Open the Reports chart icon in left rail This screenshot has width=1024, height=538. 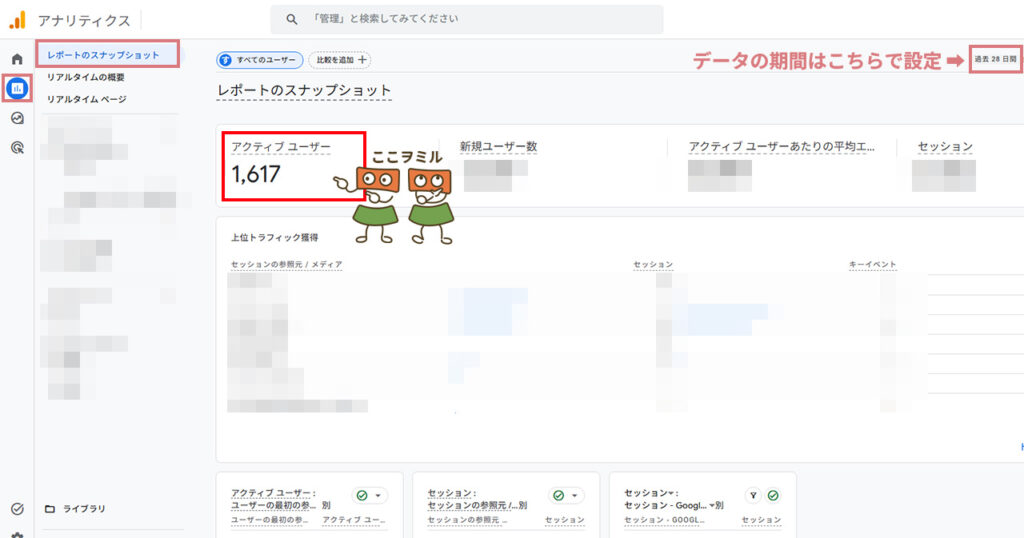[18, 88]
